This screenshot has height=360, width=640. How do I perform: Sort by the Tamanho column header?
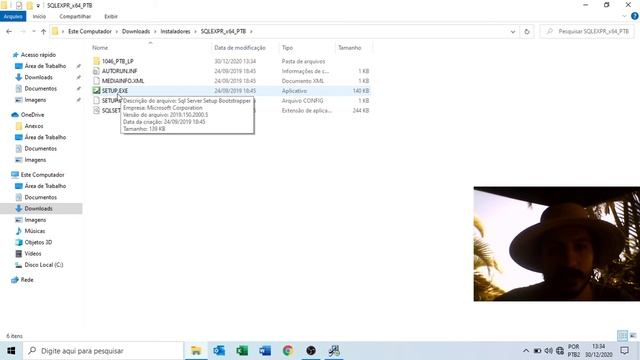click(350, 48)
